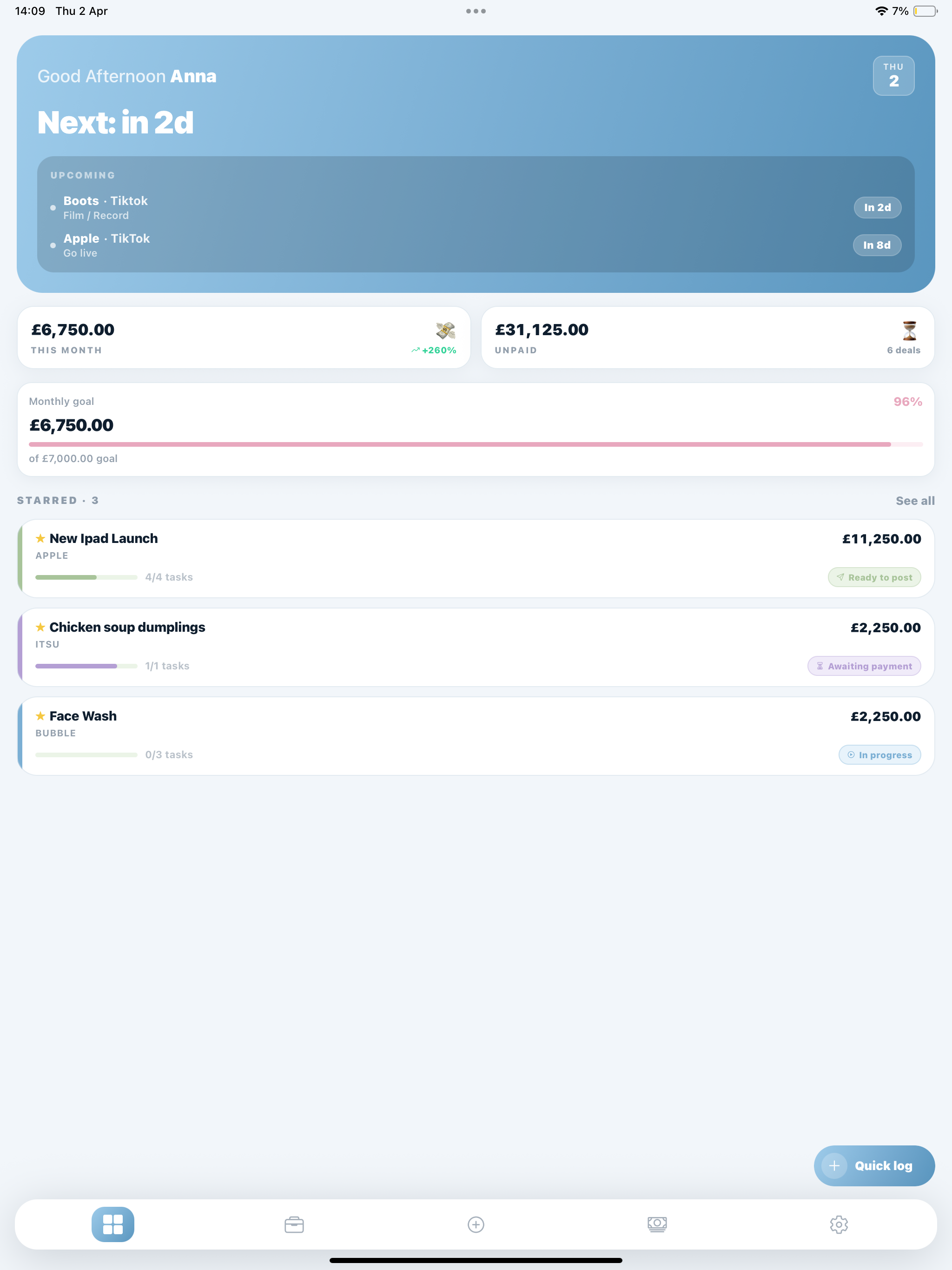Click the 0/3 tasks label
The height and width of the screenshot is (1270, 952).
coord(169,754)
